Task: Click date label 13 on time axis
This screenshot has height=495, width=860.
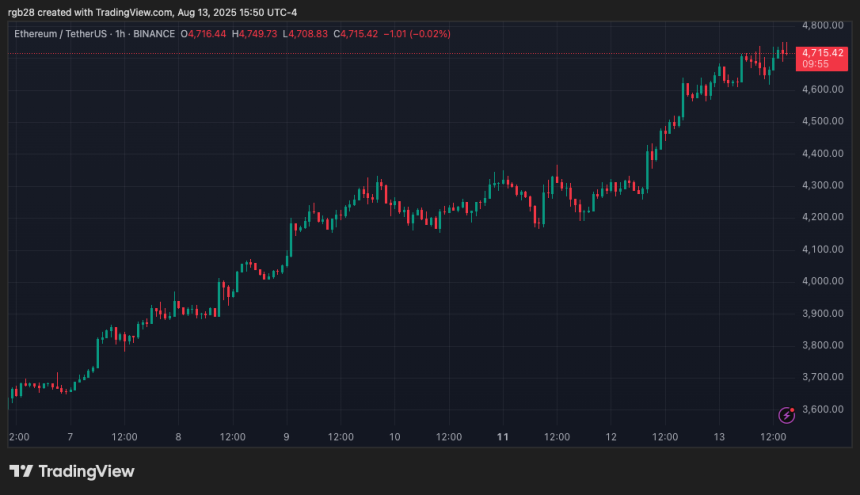Action: (x=719, y=437)
